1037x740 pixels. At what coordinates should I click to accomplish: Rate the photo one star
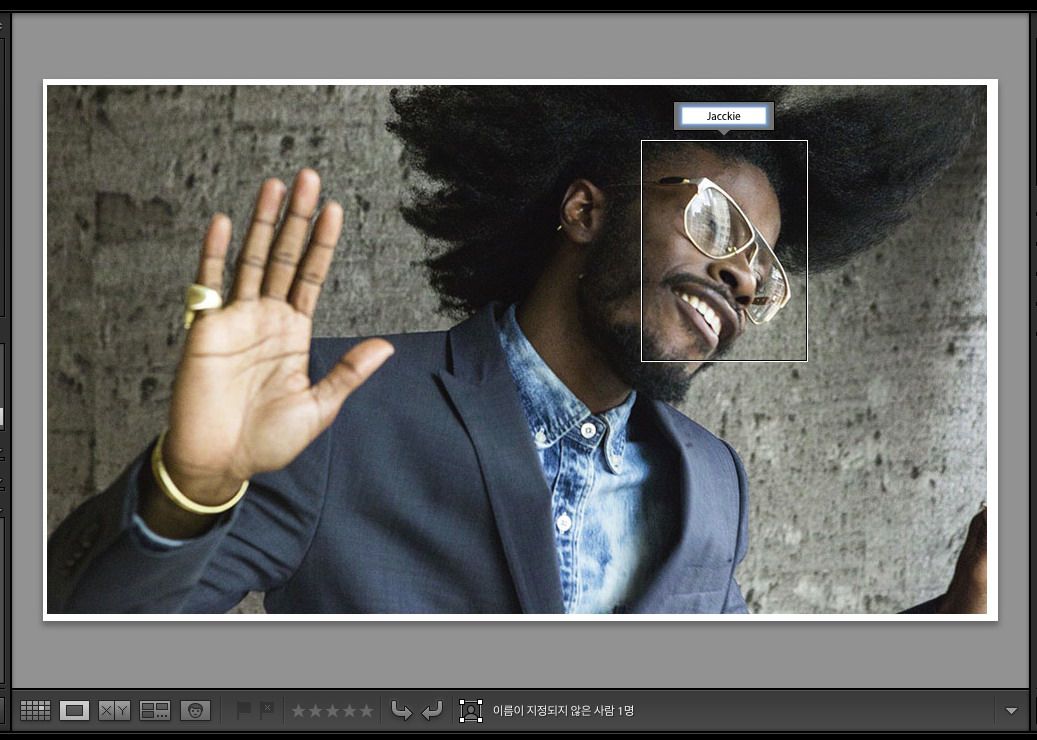[x=298, y=711]
